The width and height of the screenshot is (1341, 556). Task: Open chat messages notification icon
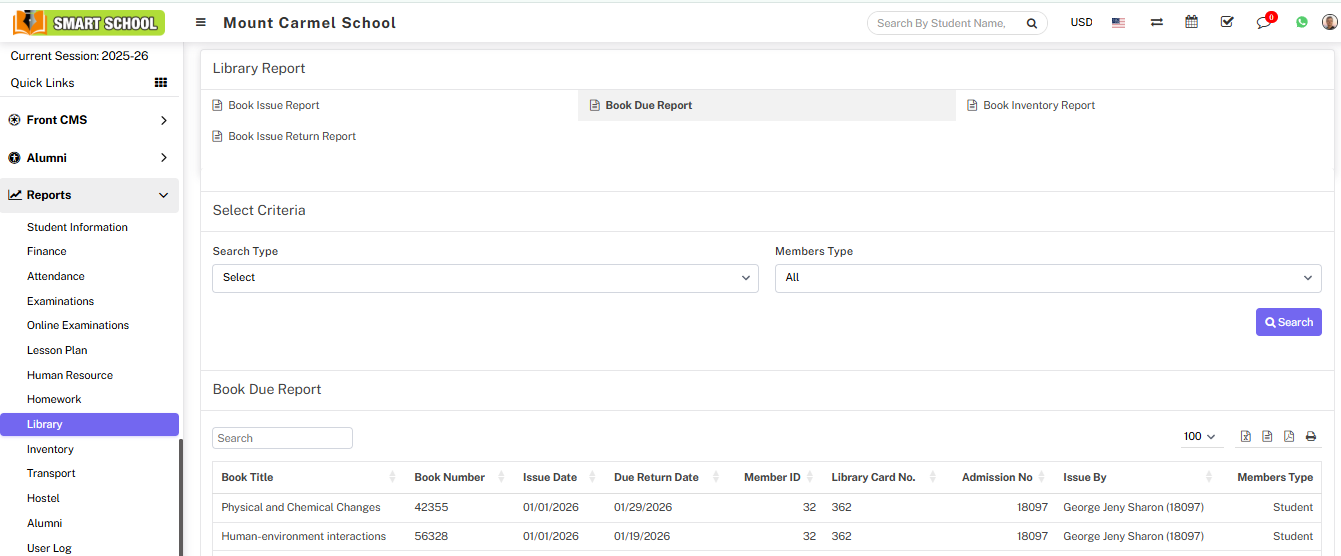coord(1264,22)
